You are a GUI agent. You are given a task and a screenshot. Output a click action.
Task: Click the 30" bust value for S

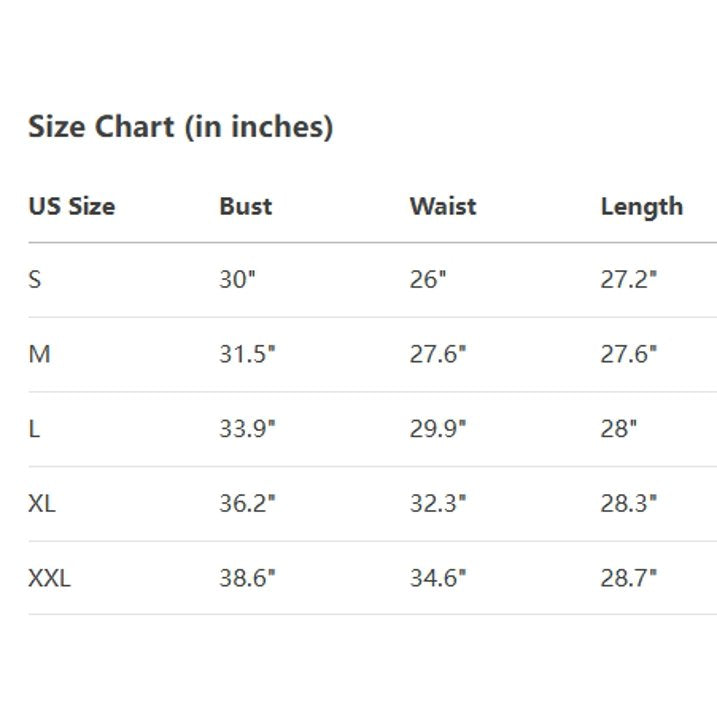tap(238, 280)
